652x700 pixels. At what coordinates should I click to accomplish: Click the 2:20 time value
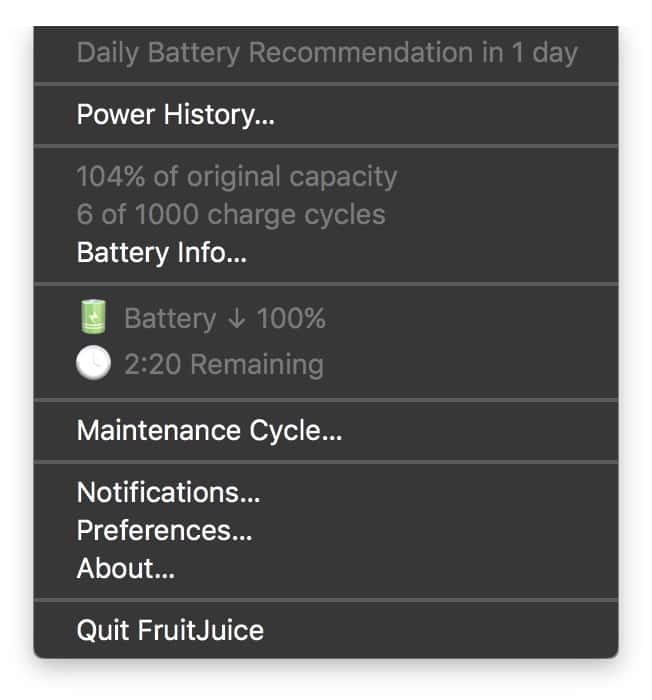click(x=153, y=365)
